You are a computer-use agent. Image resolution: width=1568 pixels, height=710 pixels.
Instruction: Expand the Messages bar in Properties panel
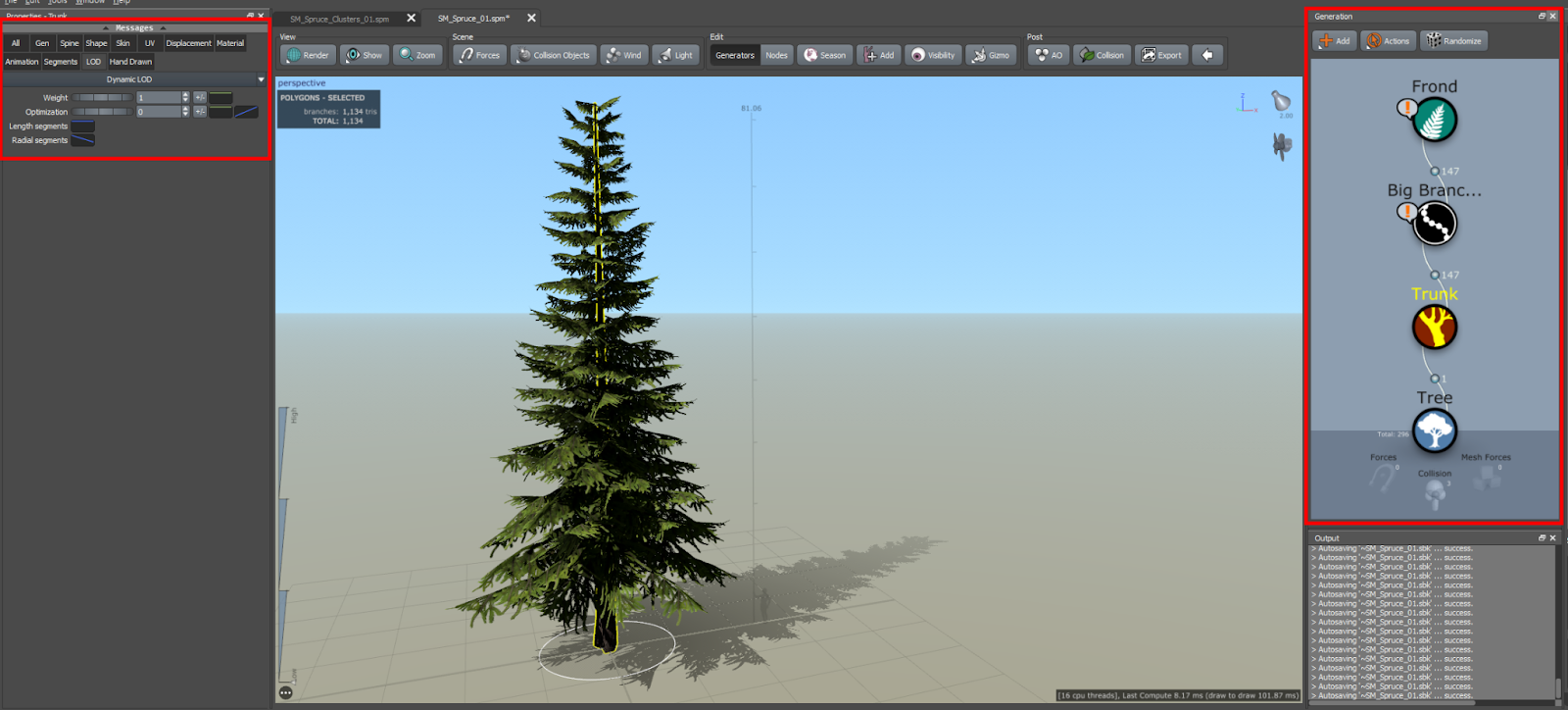134,28
